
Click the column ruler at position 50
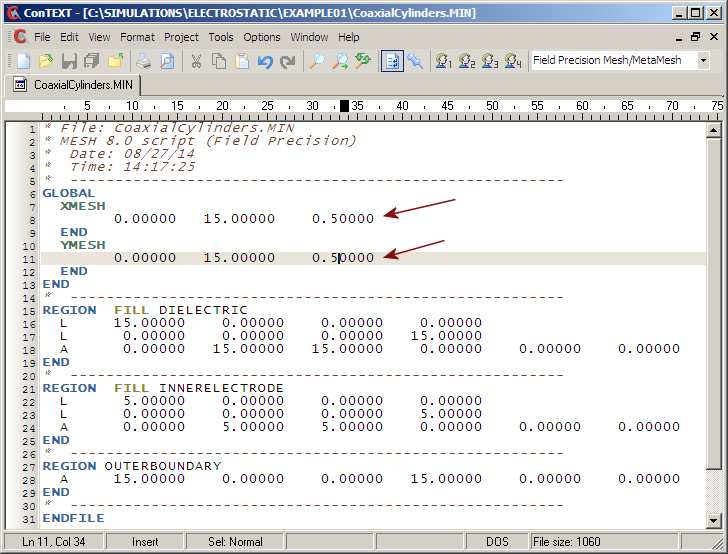(492, 106)
